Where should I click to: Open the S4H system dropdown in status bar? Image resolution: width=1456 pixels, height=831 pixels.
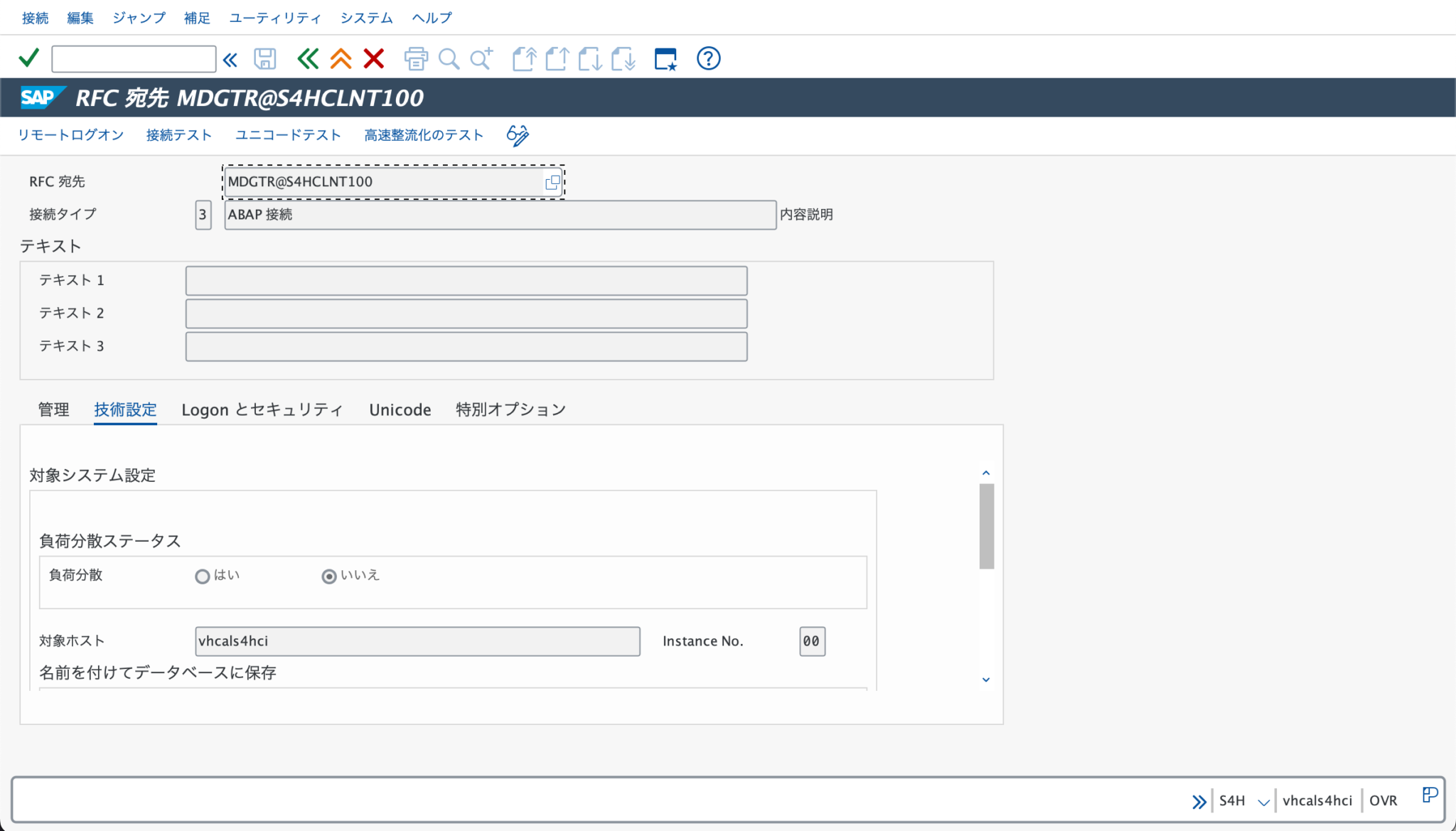point(1263,800)
